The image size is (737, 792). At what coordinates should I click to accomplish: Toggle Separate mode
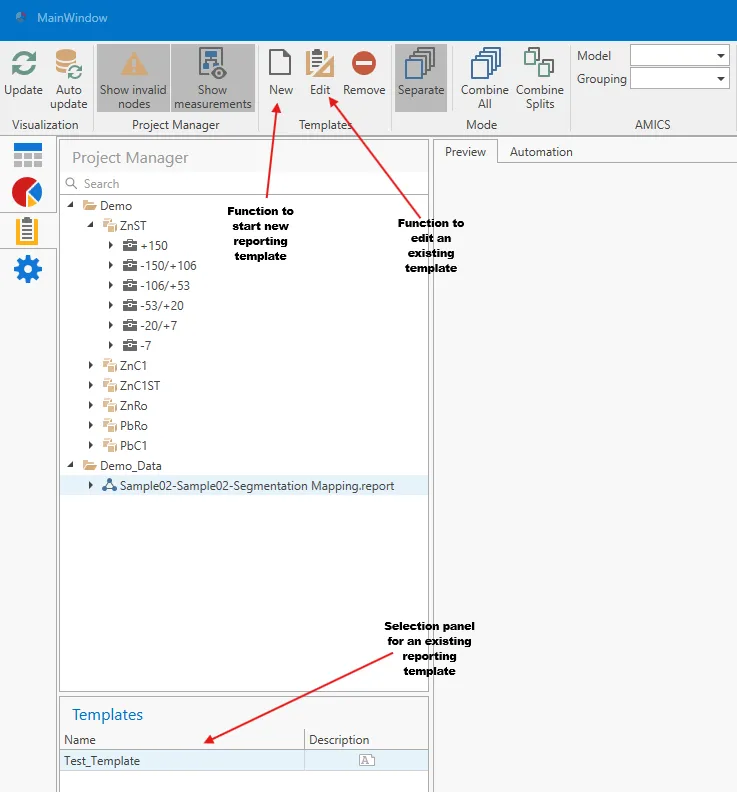[421, 78]
